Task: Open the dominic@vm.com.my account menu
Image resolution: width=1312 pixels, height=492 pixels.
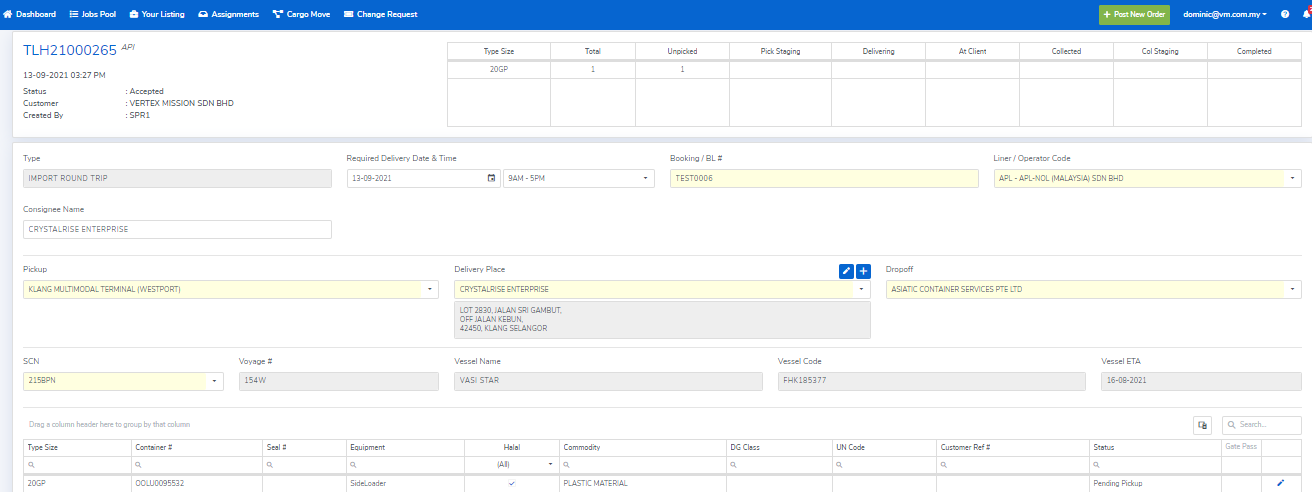Action: (x=1224, y=14)
